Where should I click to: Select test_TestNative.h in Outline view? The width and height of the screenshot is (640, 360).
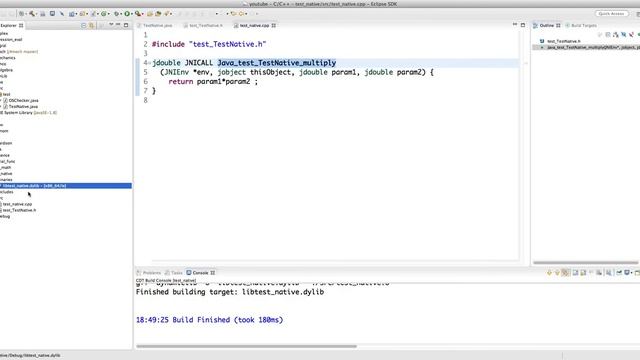click(x=563, y=41)
